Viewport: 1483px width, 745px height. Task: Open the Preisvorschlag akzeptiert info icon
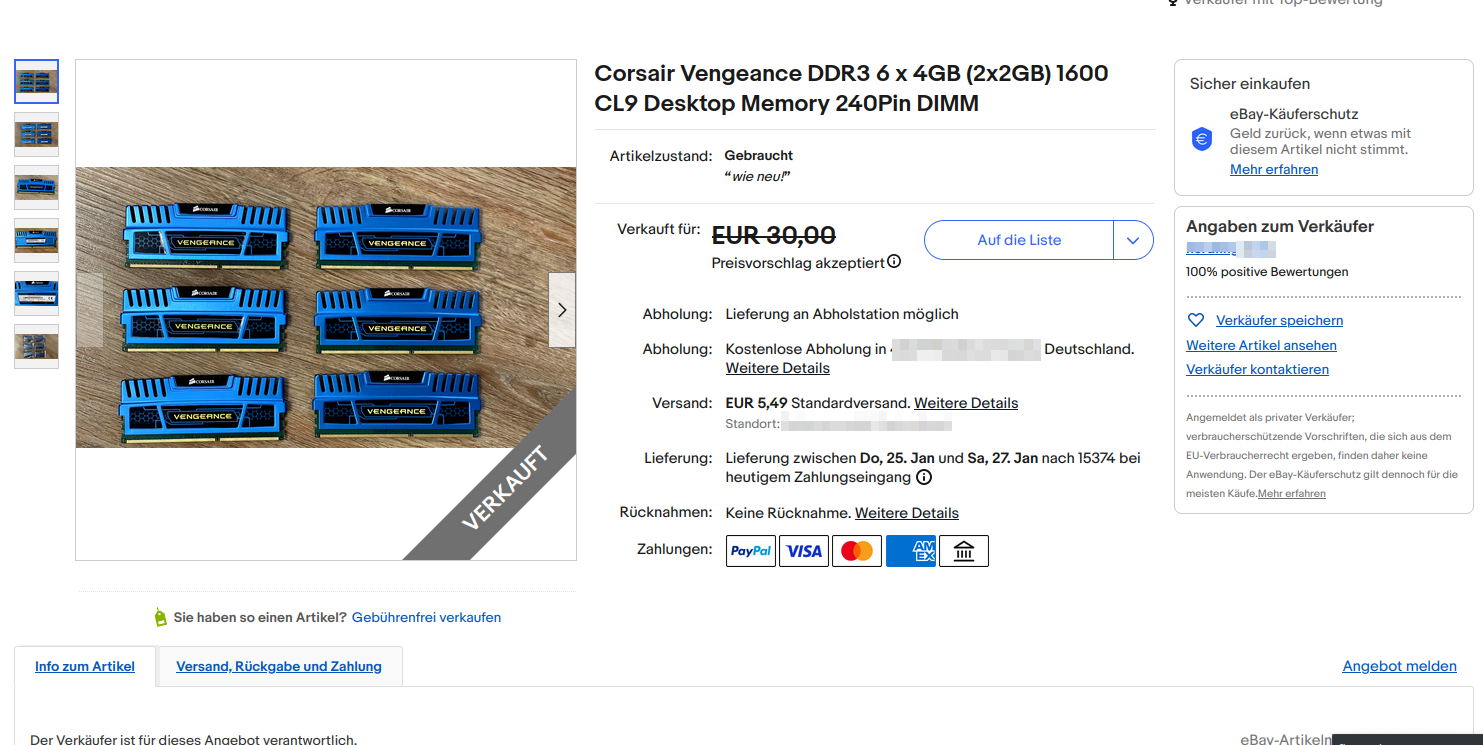894,262
